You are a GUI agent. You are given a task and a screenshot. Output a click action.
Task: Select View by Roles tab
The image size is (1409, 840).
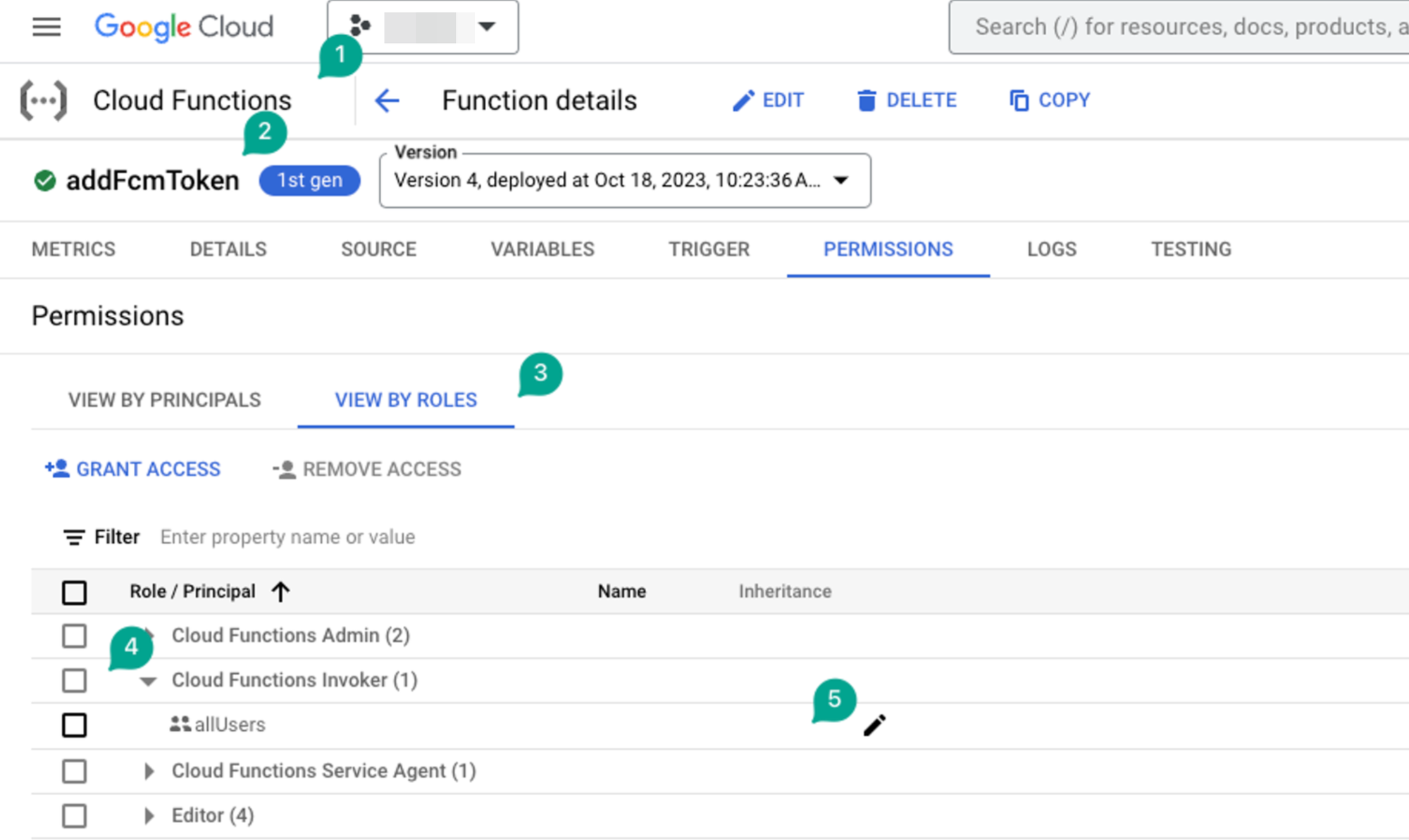click(x=406, y=400)
